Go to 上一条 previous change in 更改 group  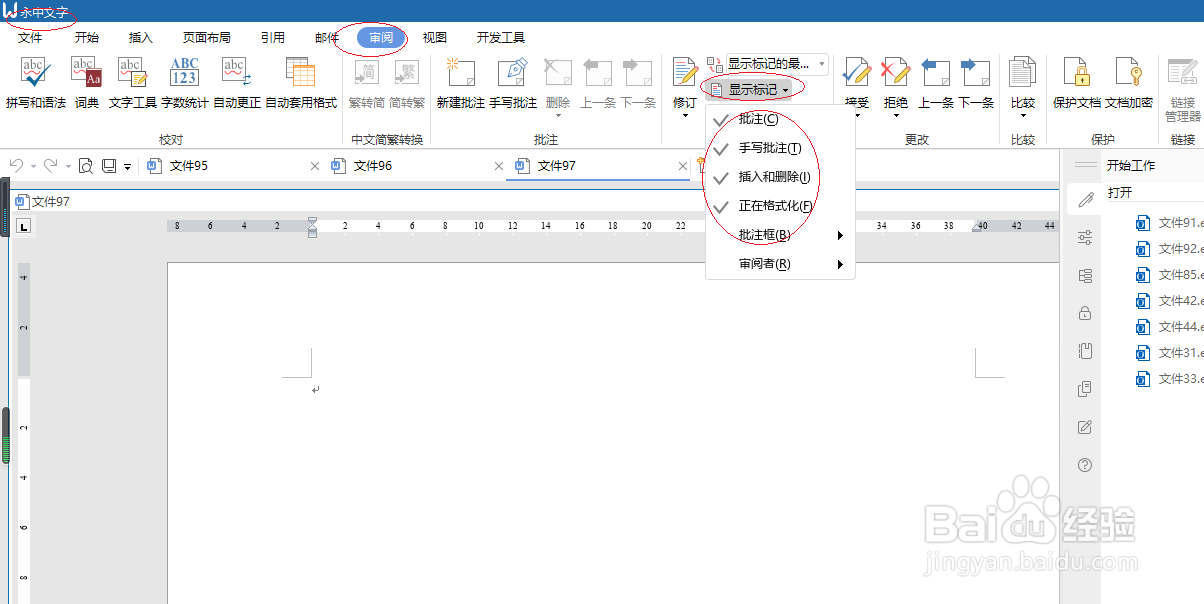click(936, 83)
